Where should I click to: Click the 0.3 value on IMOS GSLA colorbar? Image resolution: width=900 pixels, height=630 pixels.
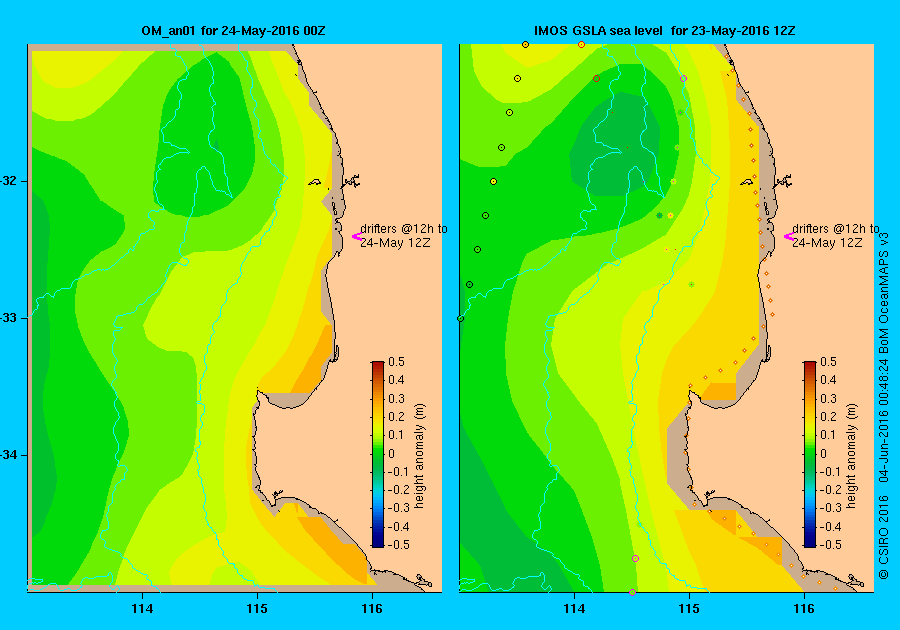828,399
